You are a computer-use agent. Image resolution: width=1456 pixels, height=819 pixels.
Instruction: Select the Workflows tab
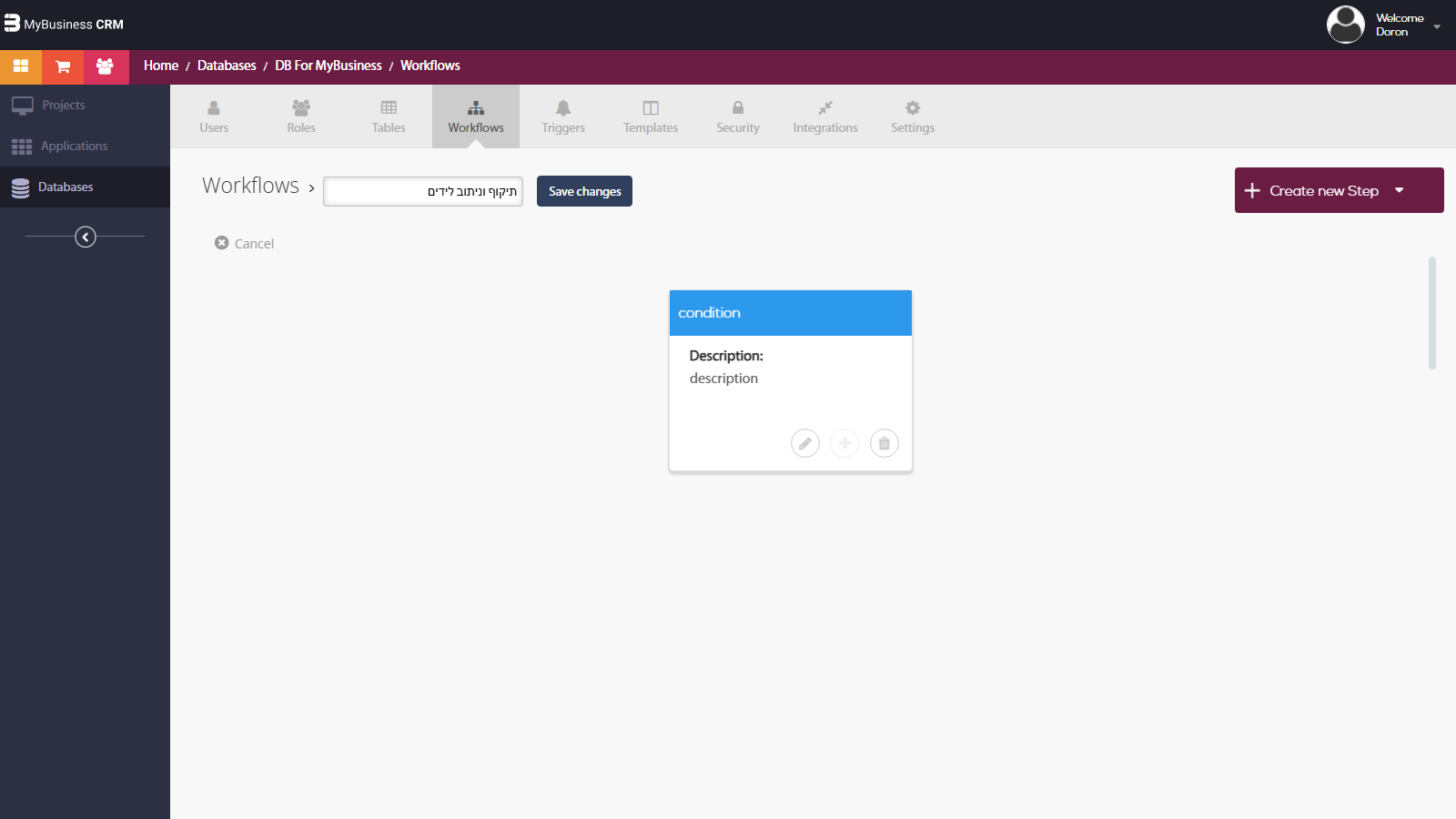coord(476,116)
